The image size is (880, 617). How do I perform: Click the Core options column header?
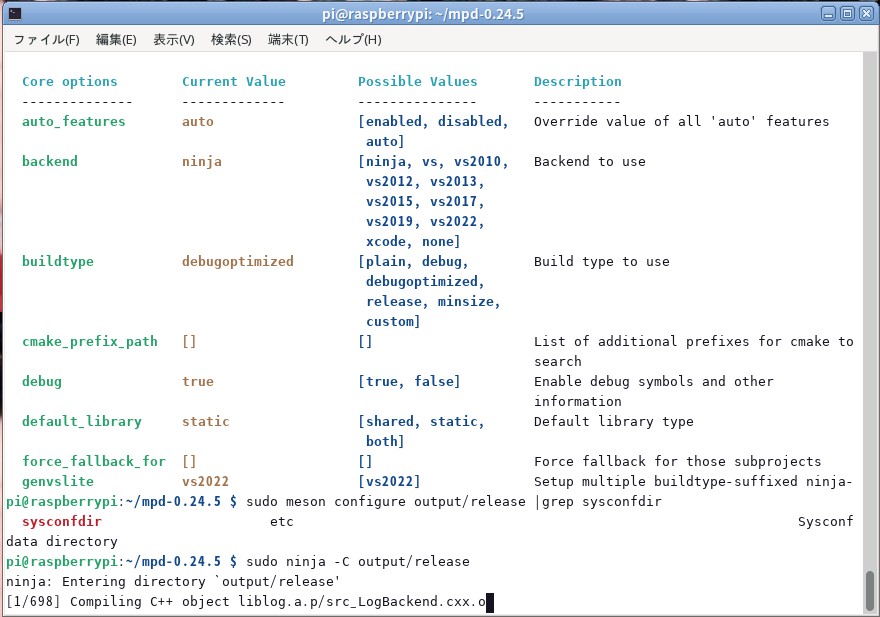(x=70, y=82)
